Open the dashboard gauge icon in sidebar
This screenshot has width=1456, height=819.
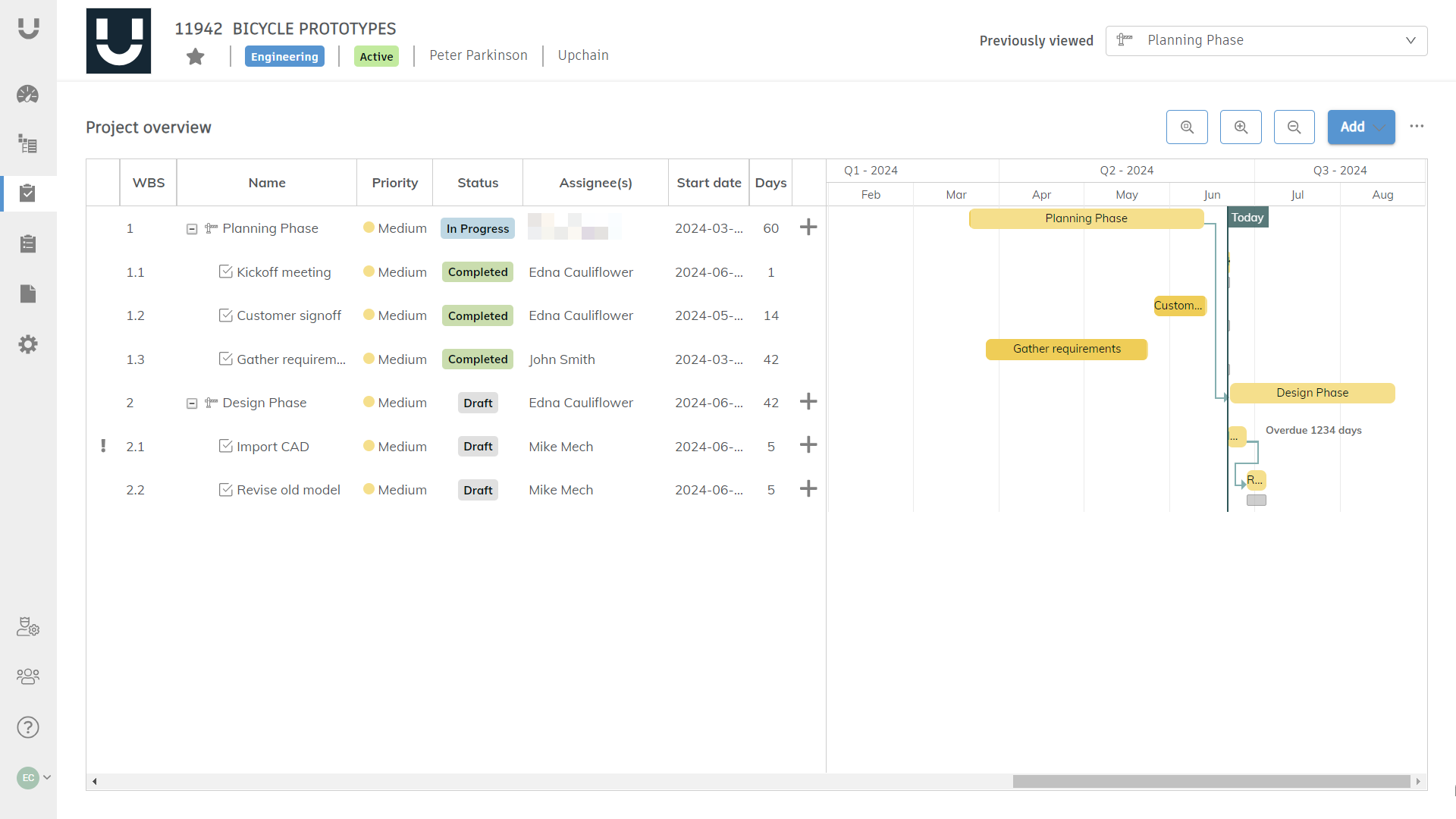tap(28, 95)
